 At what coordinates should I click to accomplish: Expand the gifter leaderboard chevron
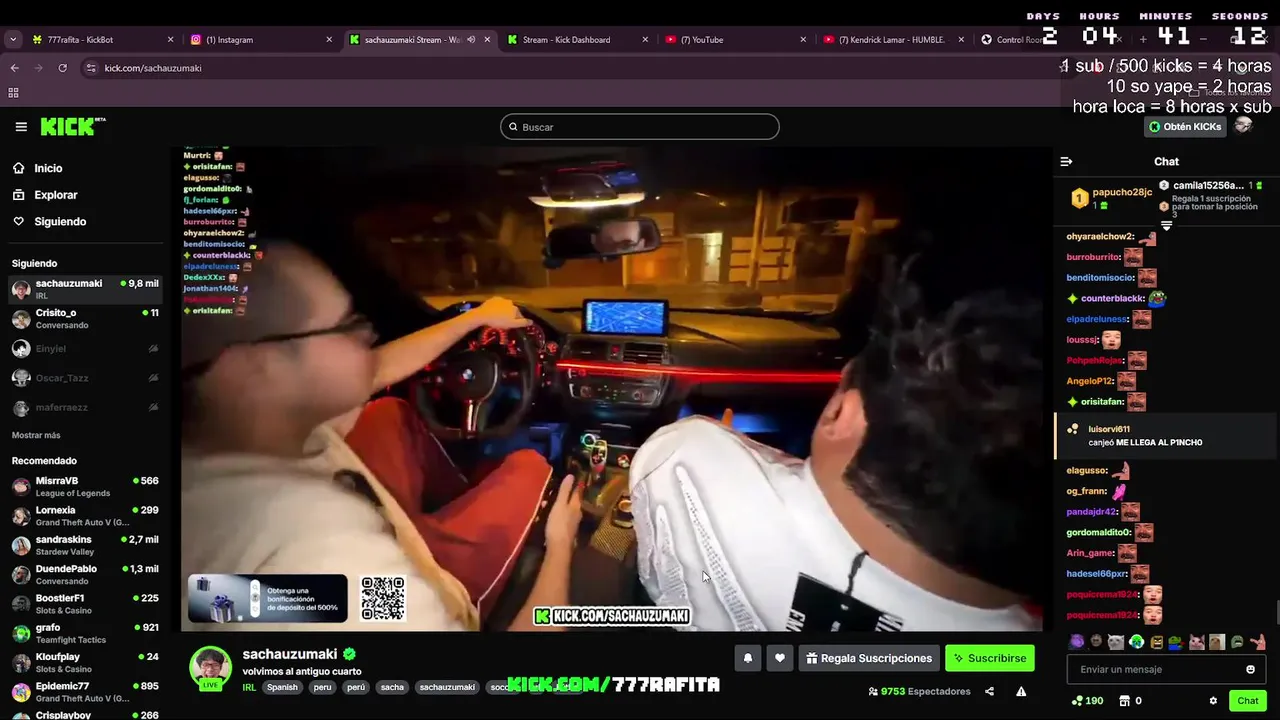click(x=1166, y=226)
